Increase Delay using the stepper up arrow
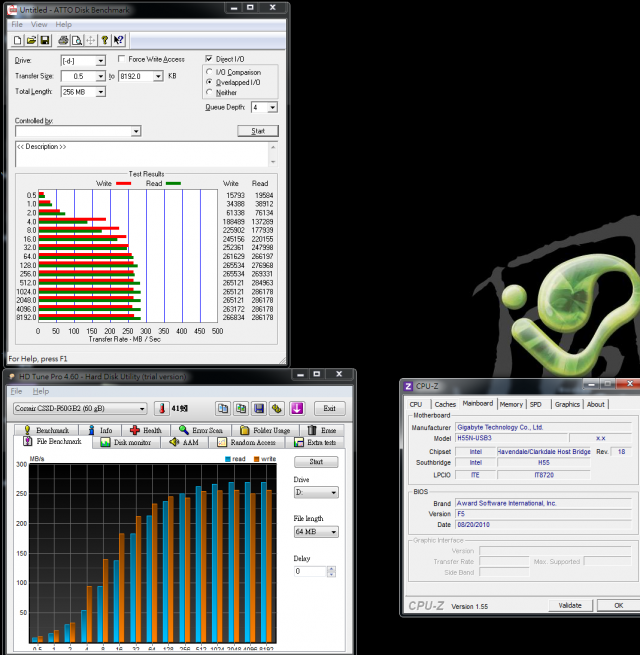The width and height of the screenshot is (640, 656). click(x=331, y=569)
